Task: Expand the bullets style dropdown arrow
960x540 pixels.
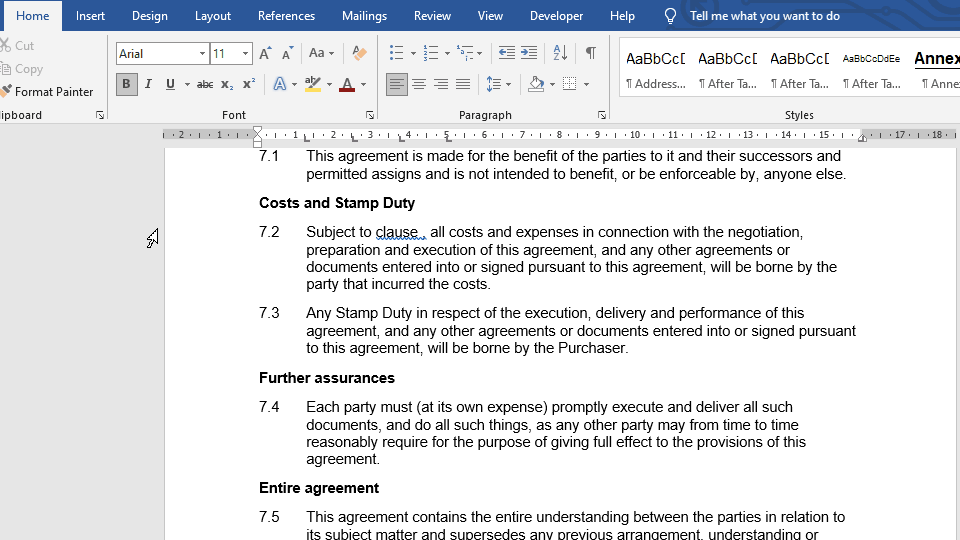Action: [x=413, y=54]
